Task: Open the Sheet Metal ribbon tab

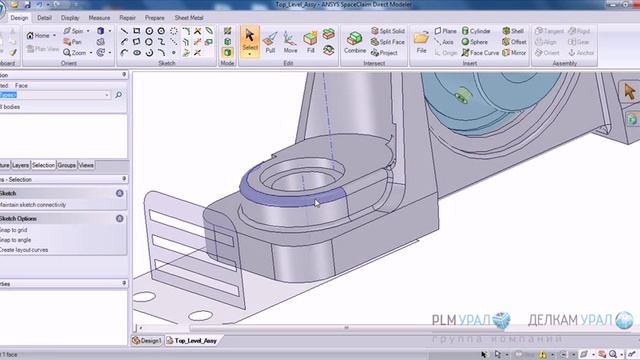Action: point(189,18)
